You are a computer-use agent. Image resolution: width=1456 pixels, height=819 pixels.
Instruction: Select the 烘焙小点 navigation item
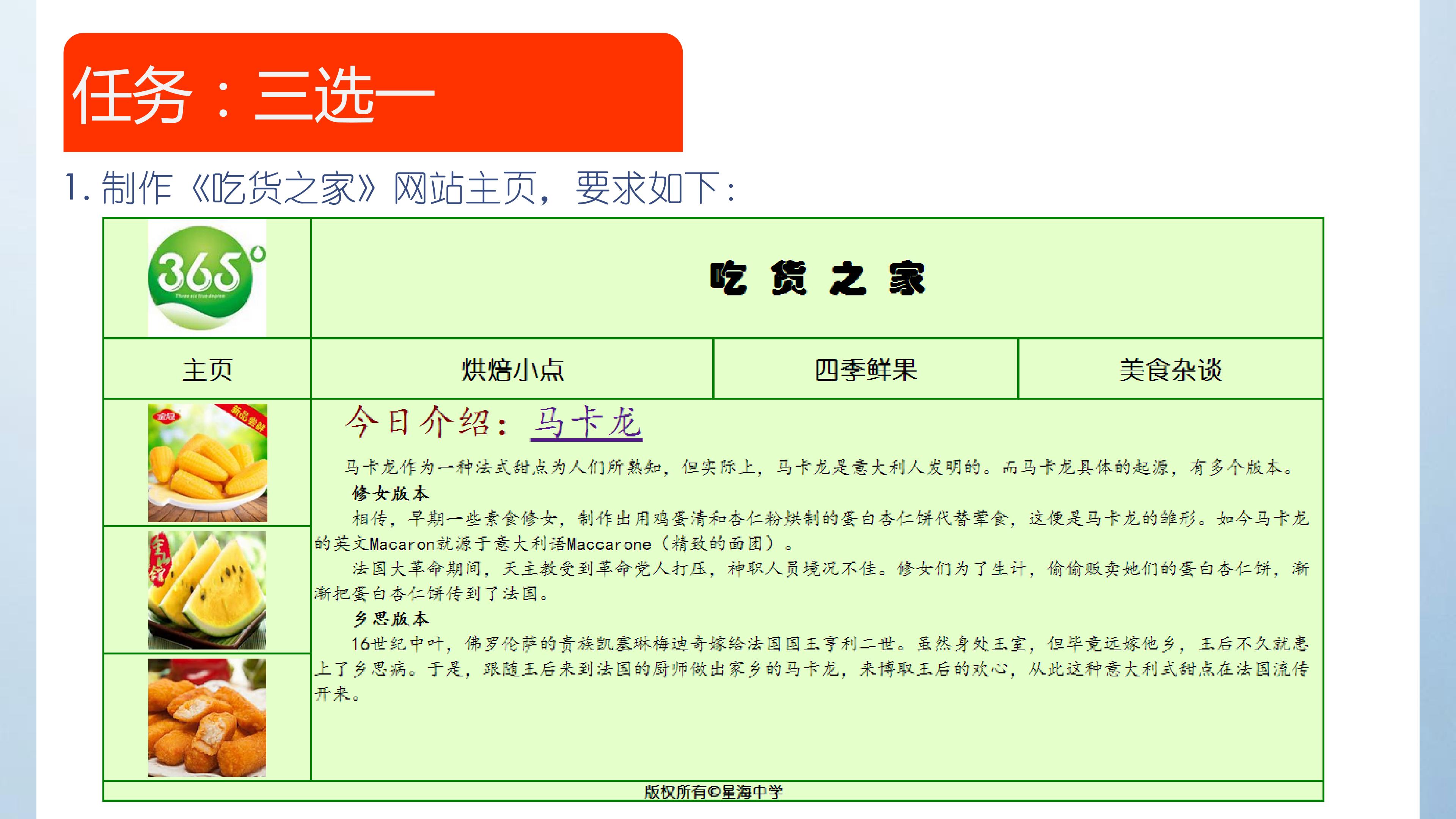pyautogui.click(x=512, y=369)
